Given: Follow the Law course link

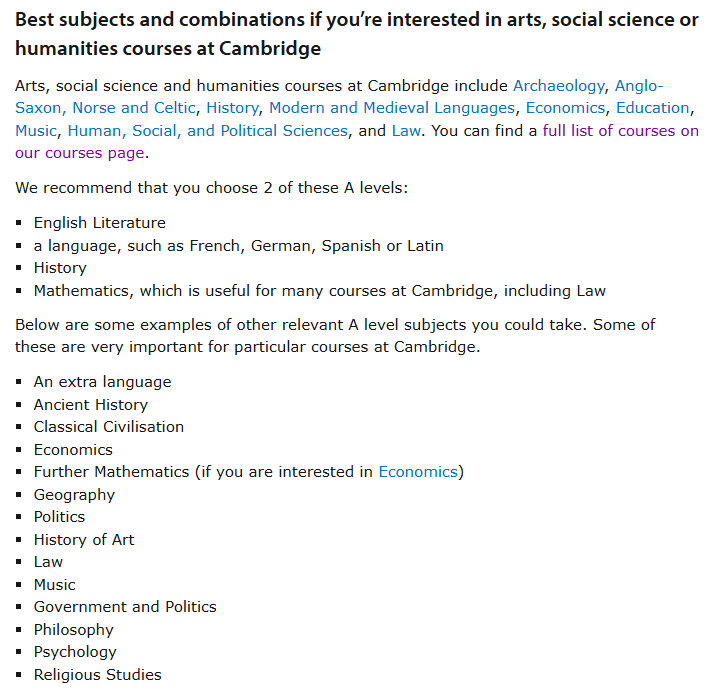Looking at the screenshot, I should [406, 131].
